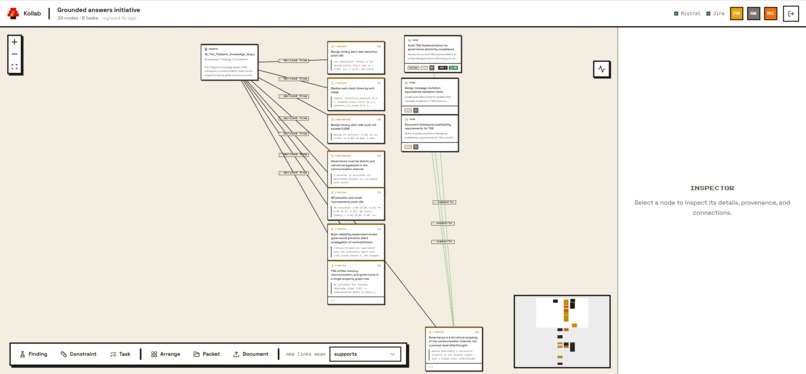Click the lowest supports edge label
The height and width of the screenshot is (374, 806).
pos(443,241)
